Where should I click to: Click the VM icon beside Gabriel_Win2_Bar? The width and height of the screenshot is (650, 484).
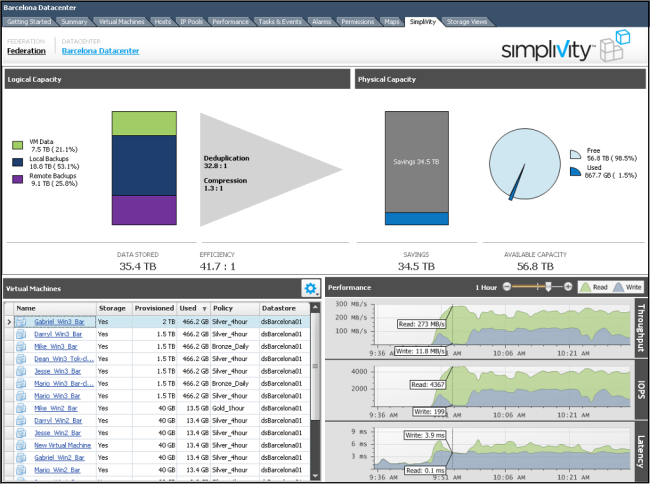click(21, 457)
